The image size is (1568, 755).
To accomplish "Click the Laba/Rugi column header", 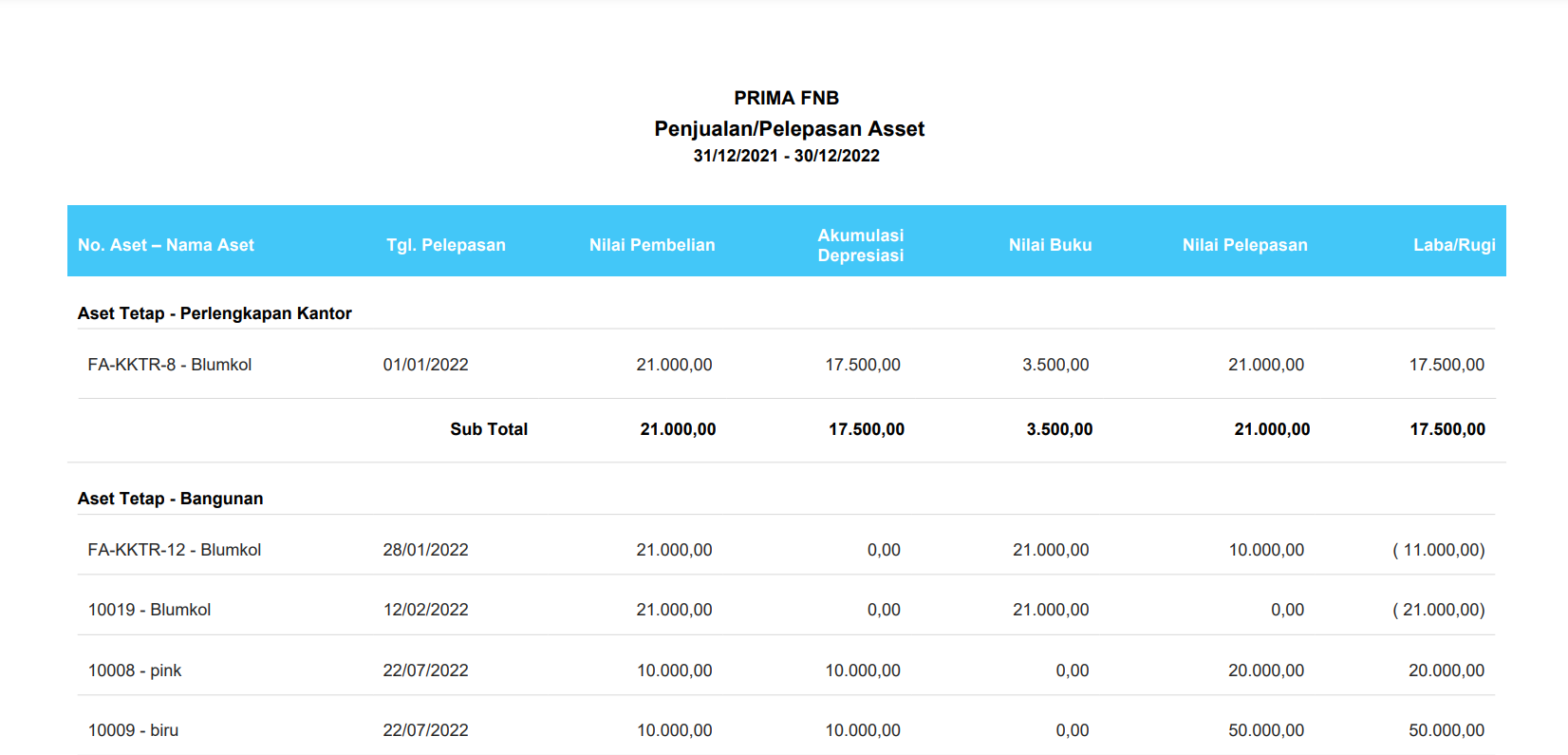I will coord(1453,245).
